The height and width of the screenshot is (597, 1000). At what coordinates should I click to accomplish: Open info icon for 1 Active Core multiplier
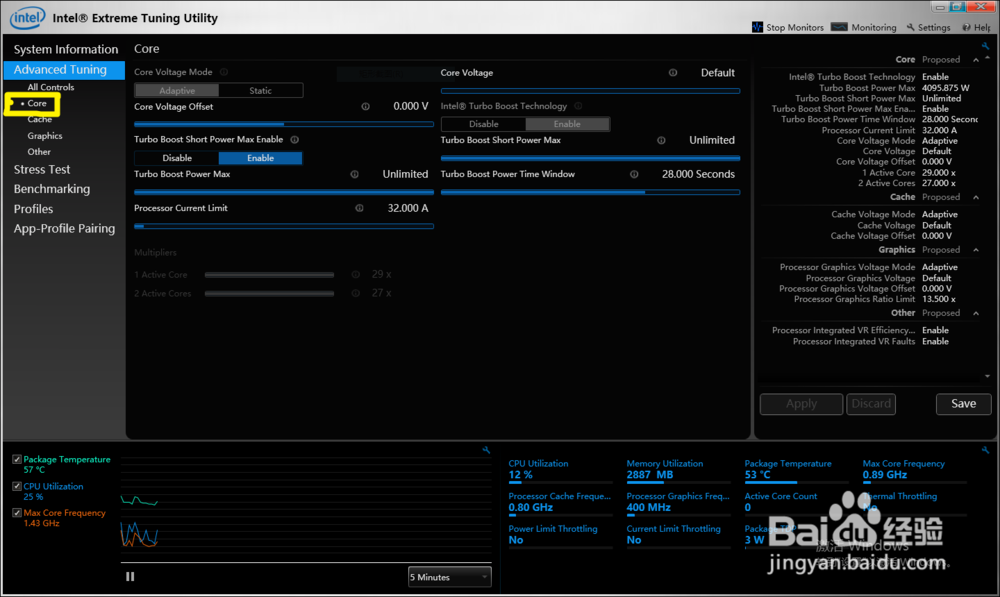pos(356,274)
